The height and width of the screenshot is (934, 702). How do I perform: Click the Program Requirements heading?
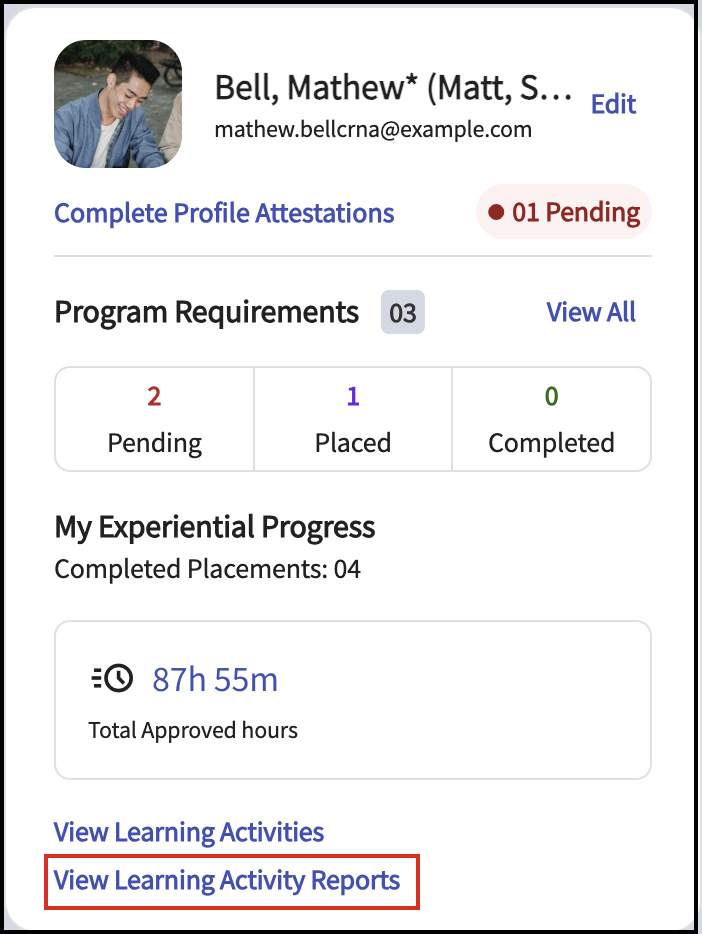coord(206,313)
